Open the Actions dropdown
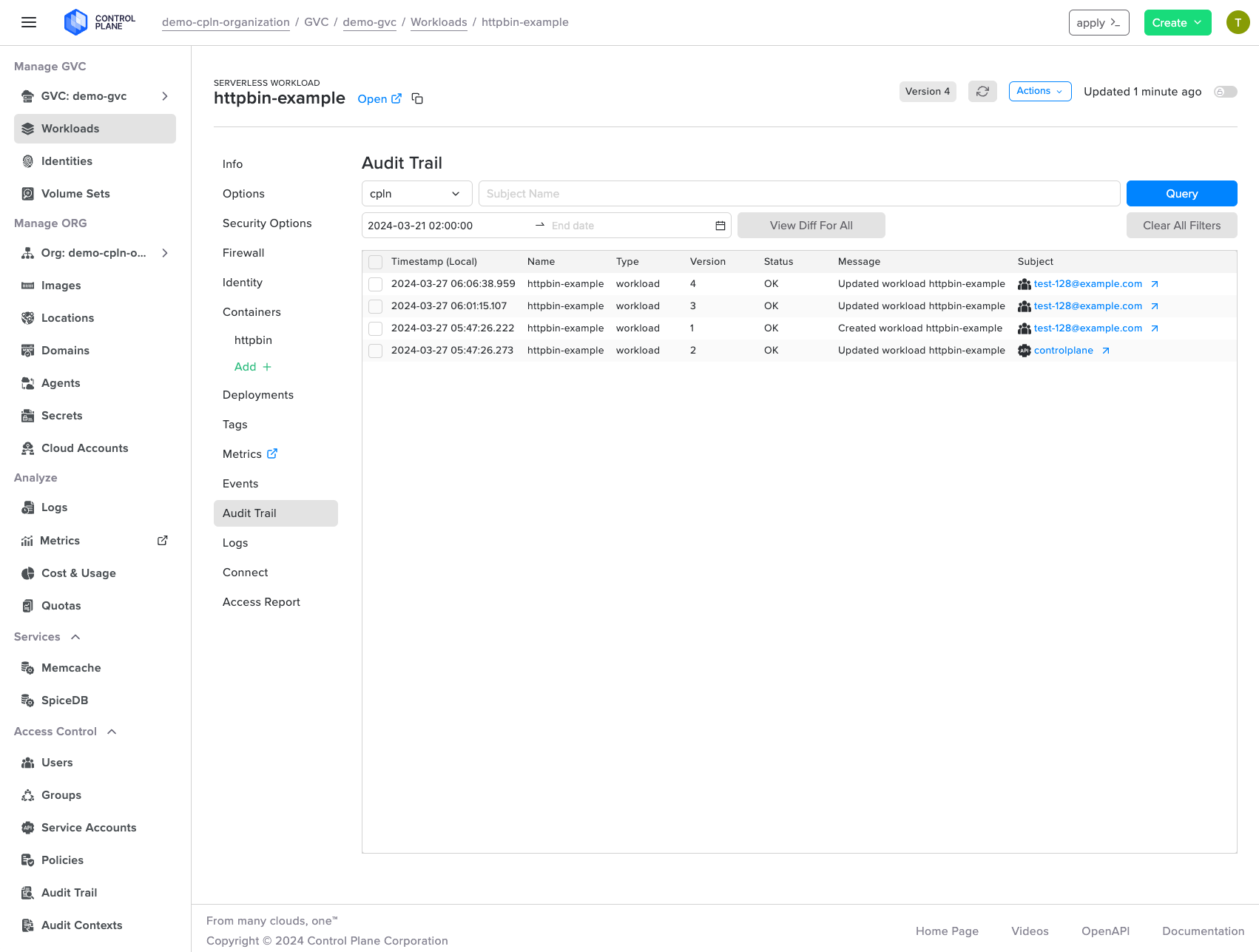The height and width of the screenshot is (952, 1259). (1040, 91)
